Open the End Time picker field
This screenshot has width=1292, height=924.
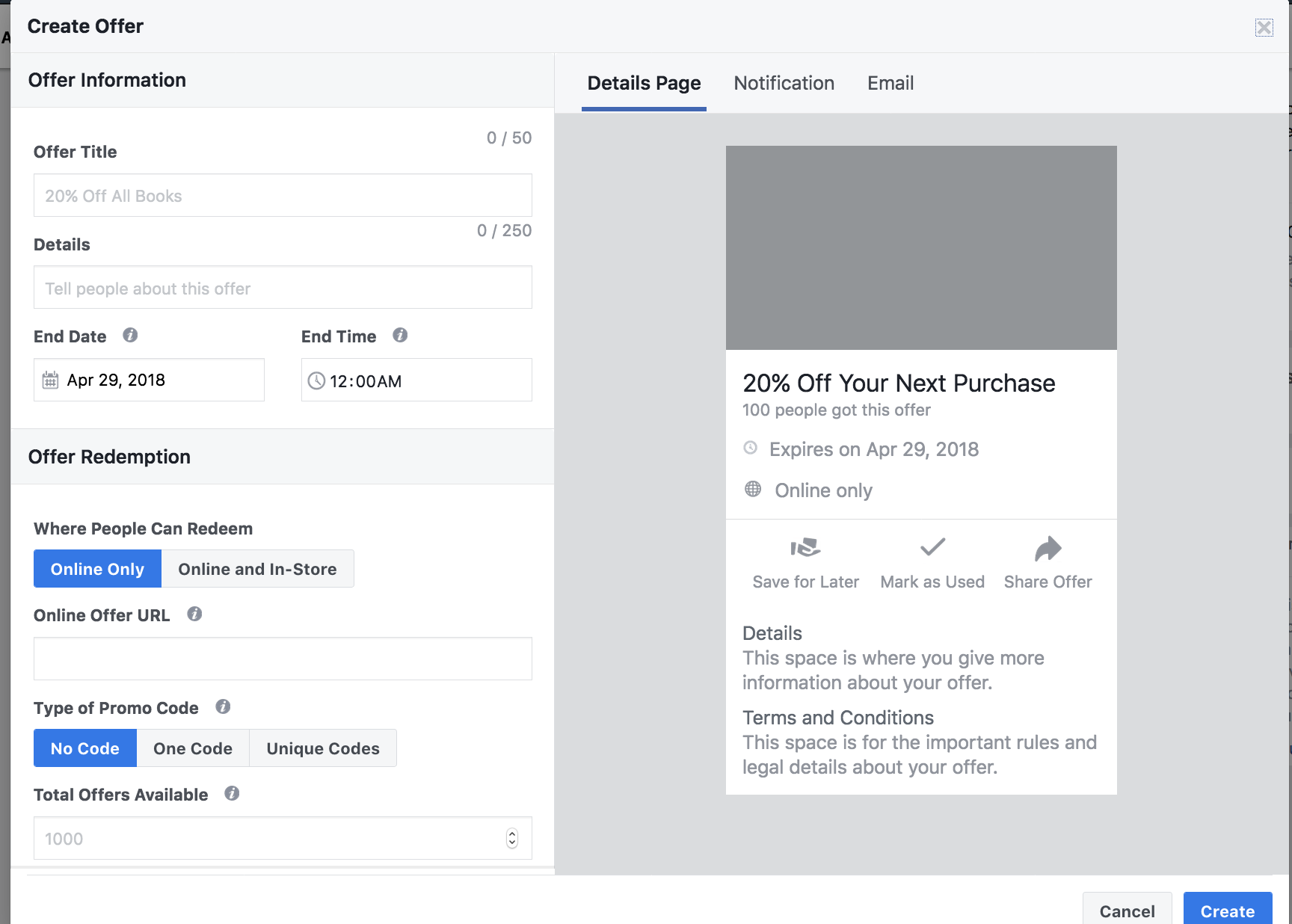(x=416, y=381)
